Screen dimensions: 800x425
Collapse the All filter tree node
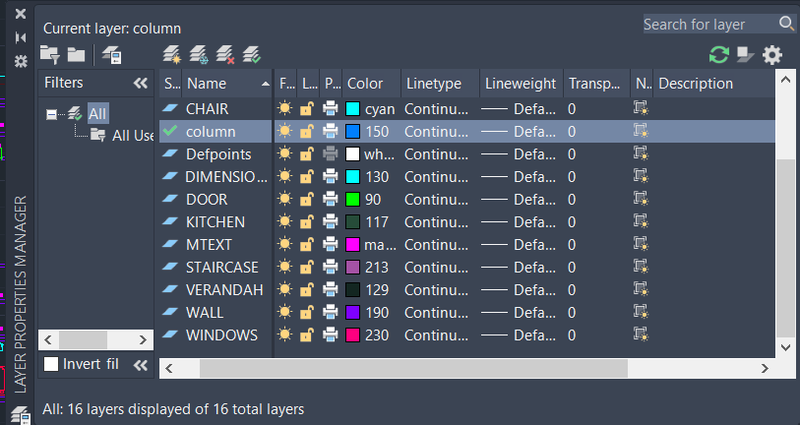51,114
